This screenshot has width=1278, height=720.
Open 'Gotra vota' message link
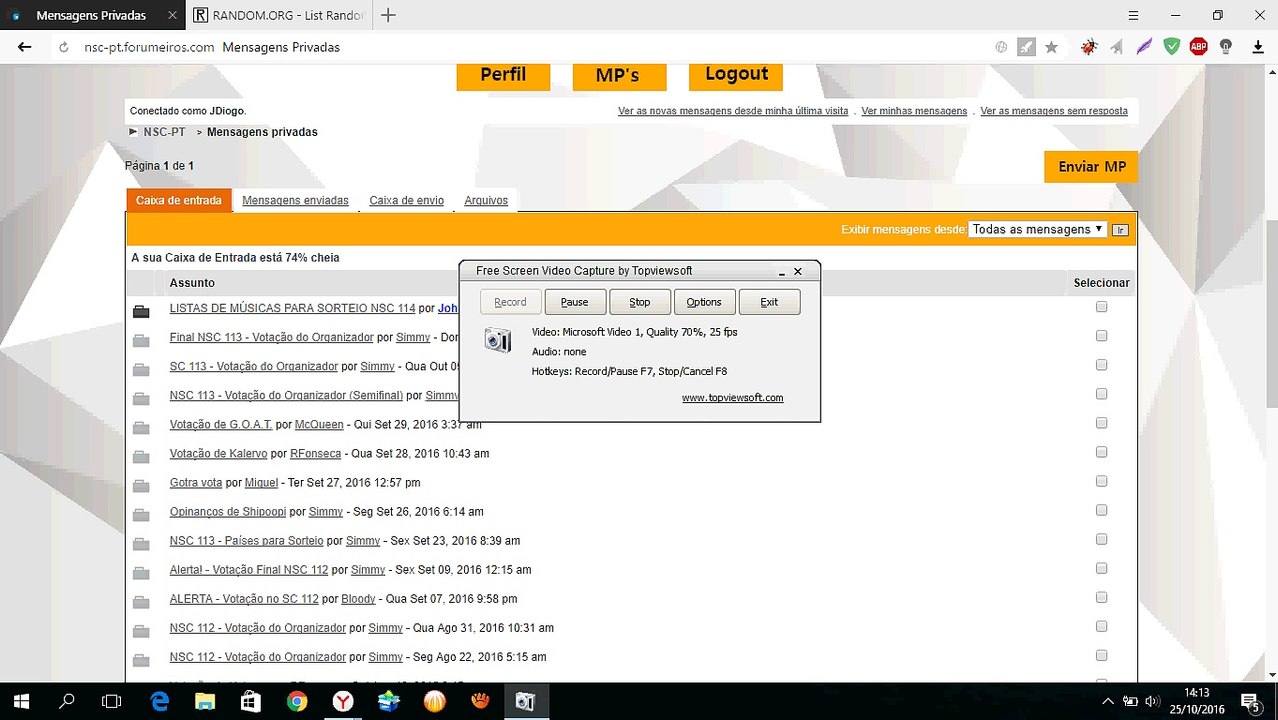[196, 482]
